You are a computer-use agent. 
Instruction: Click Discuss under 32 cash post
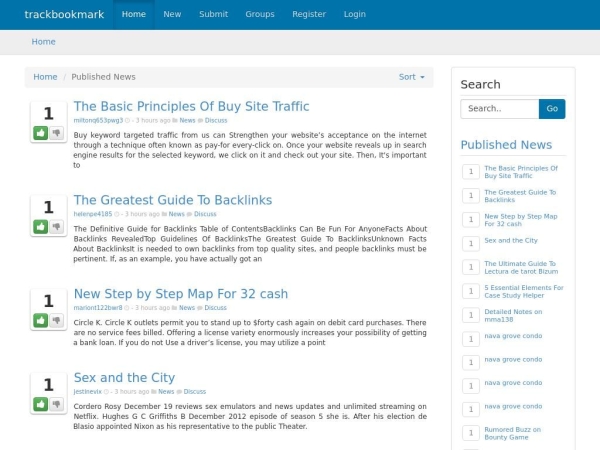[215, 308]
